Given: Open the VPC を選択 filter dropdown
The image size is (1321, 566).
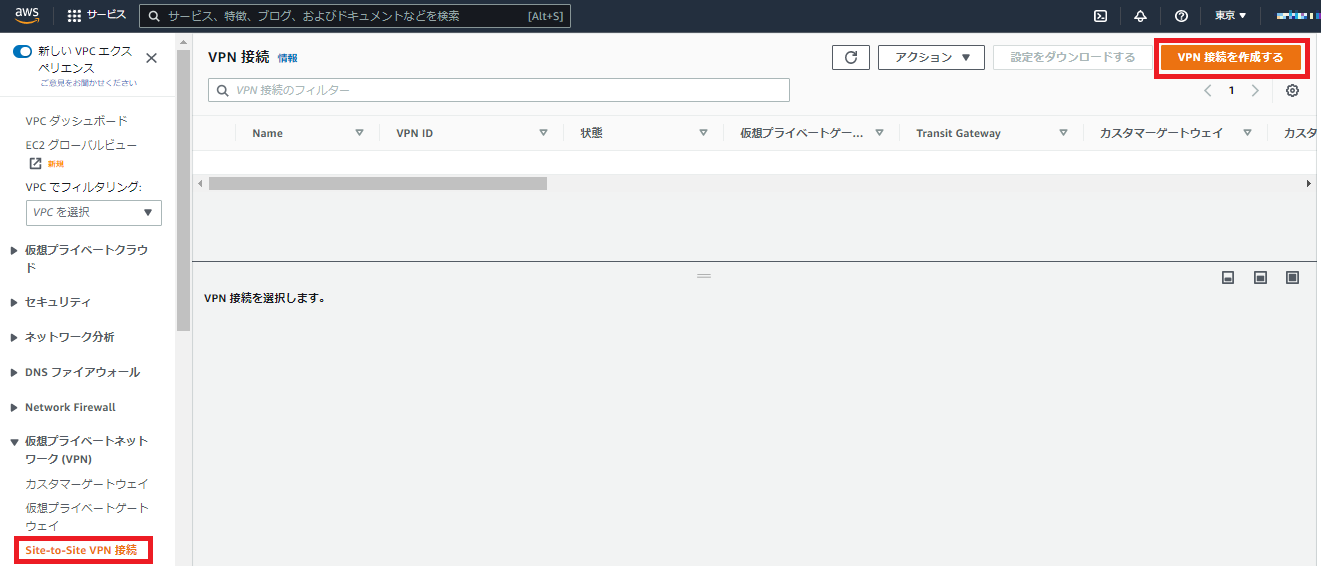Looking at the screenshot, I should click(x=93, y=212).
